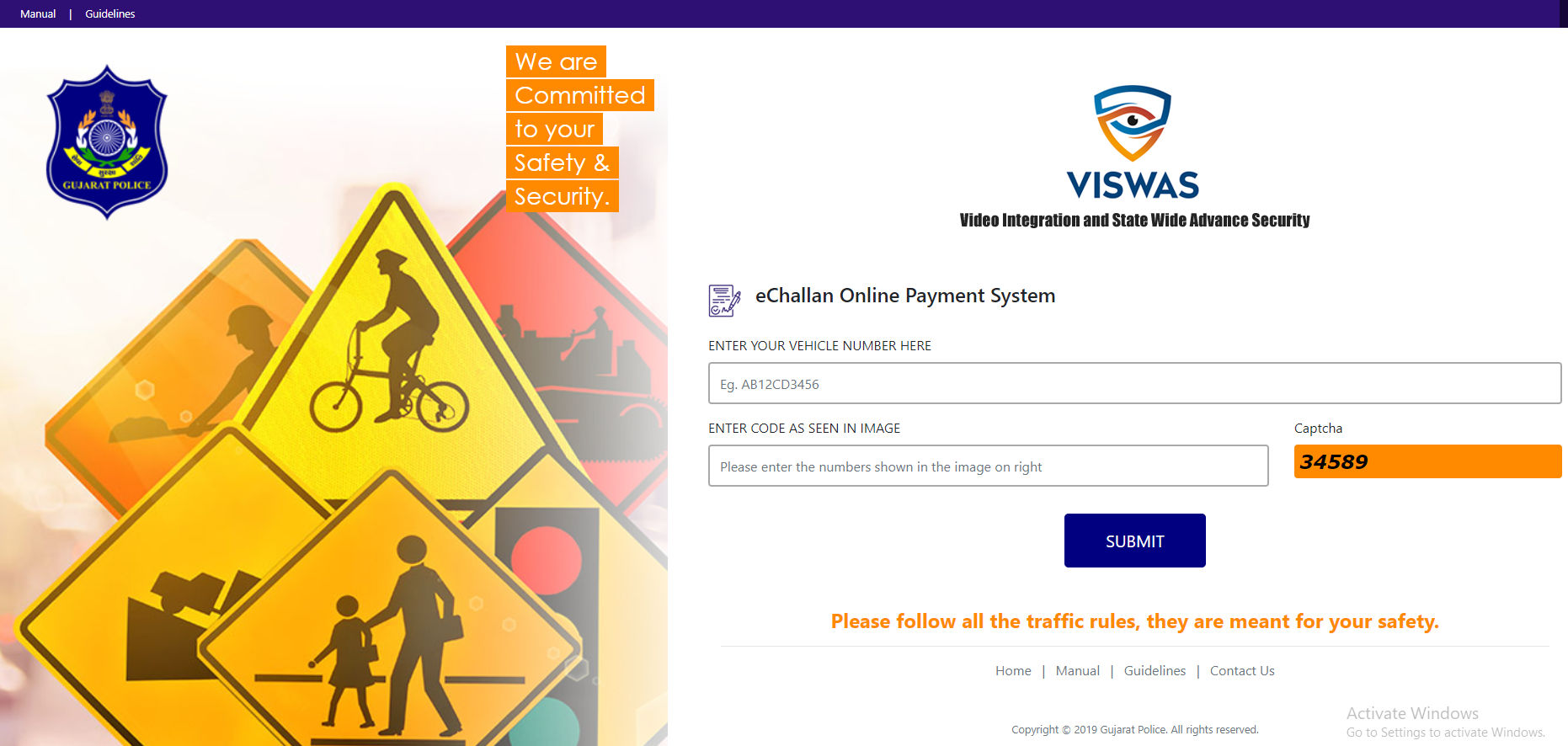
Task: Click the VISWAS full-form tagline text
Action: [1134, 220]
